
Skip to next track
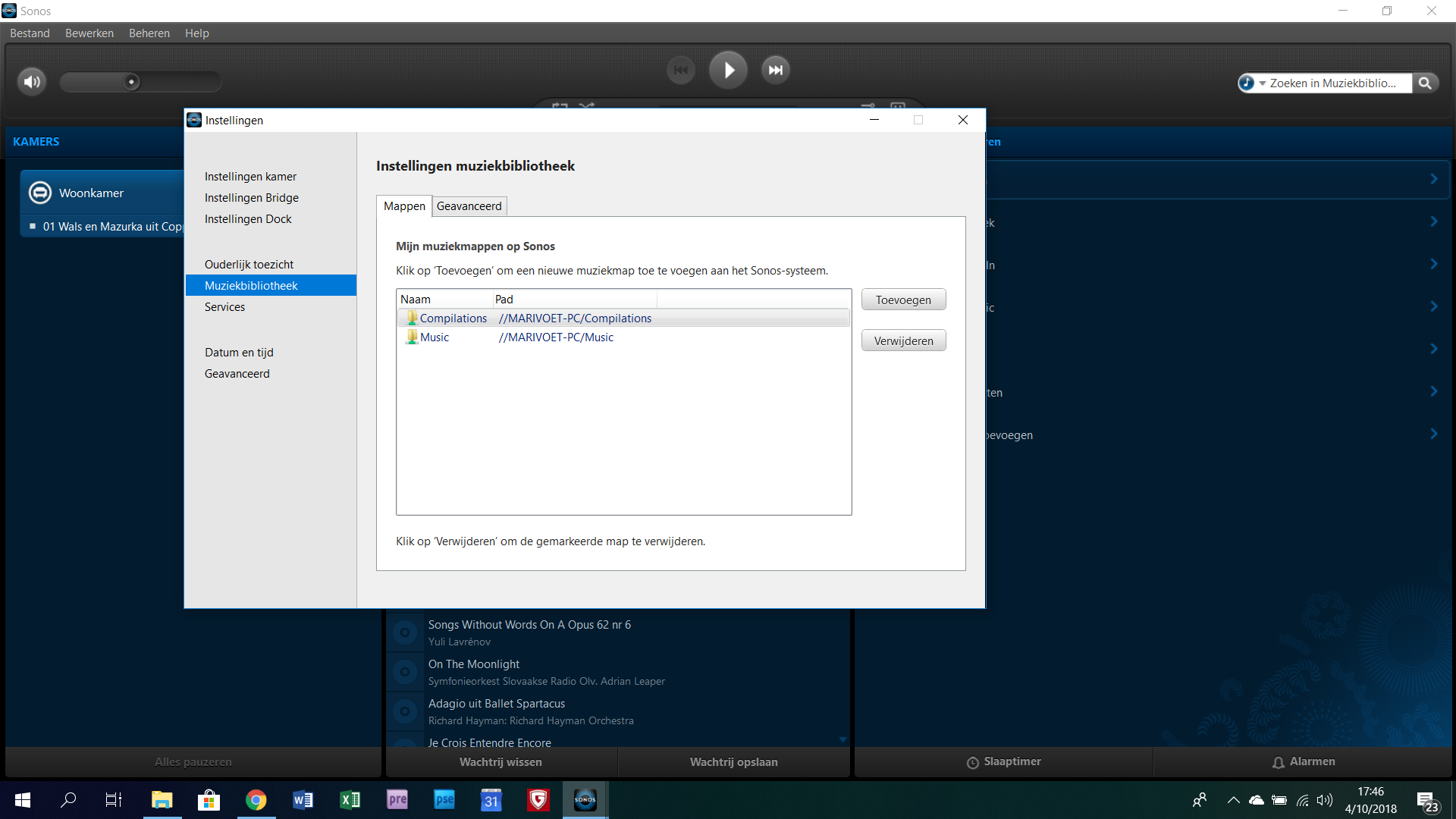coord(775,71)
